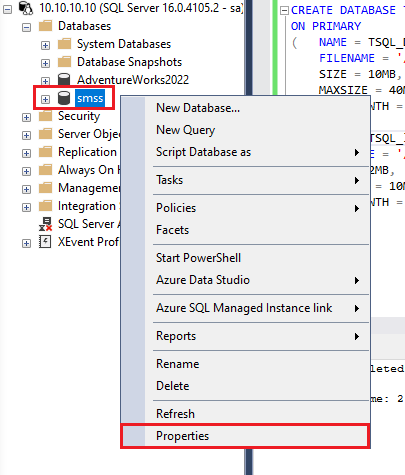Select the Replication tree item
Viewport: 405px width, 475px height.
[x=87, y=152]
